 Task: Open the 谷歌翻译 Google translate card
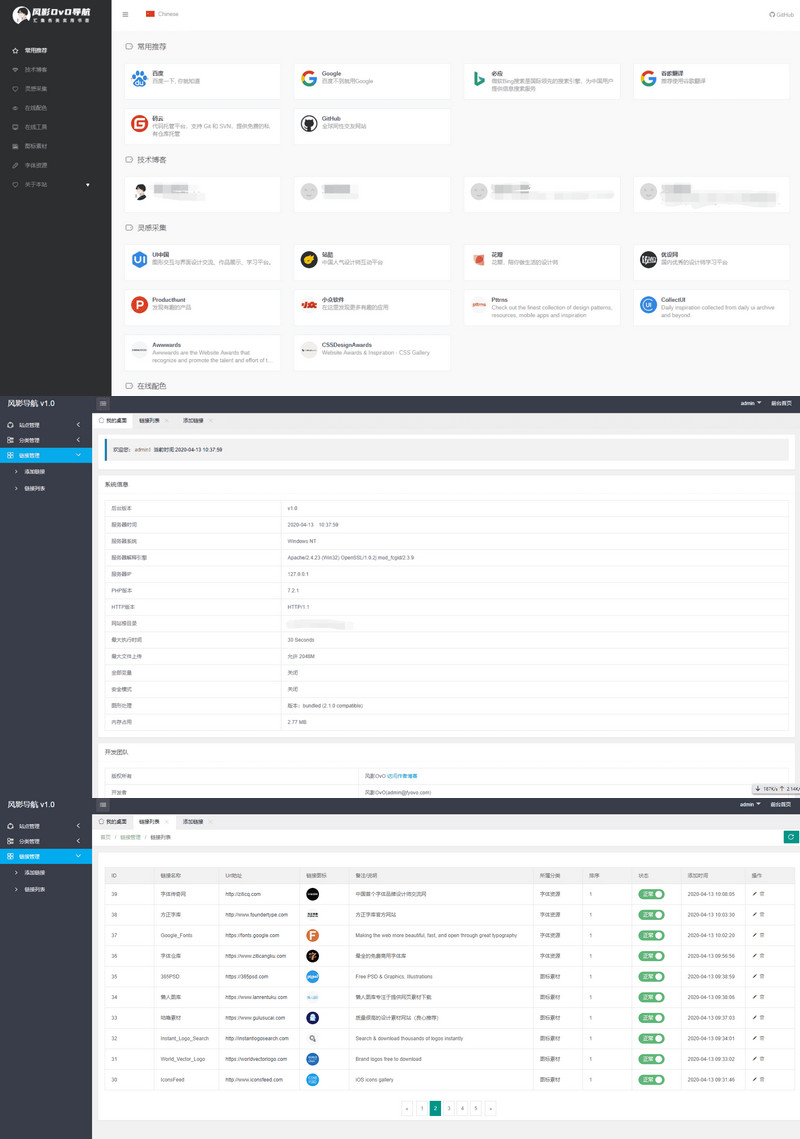711,81
